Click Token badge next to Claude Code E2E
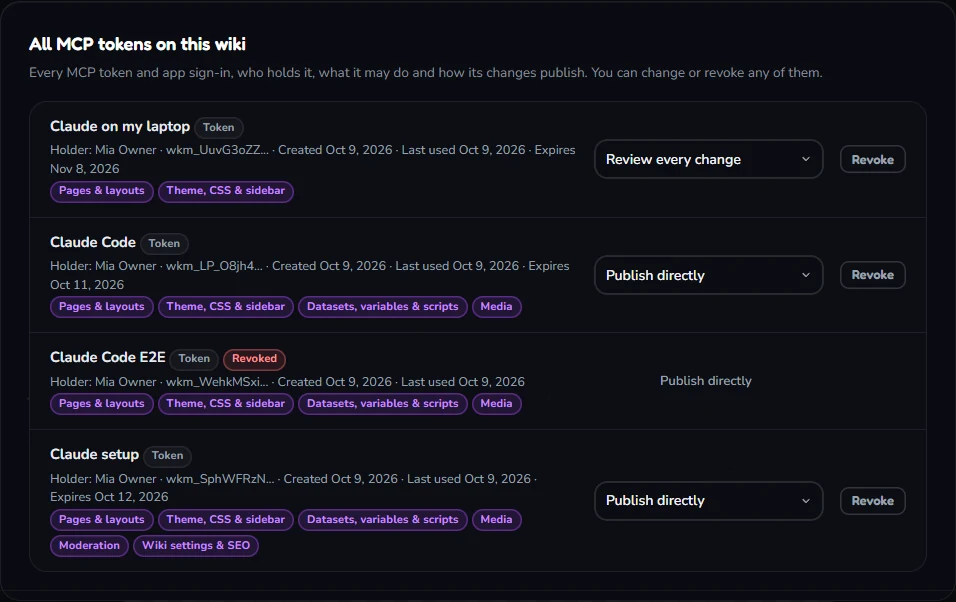 [x=194, y=359]
